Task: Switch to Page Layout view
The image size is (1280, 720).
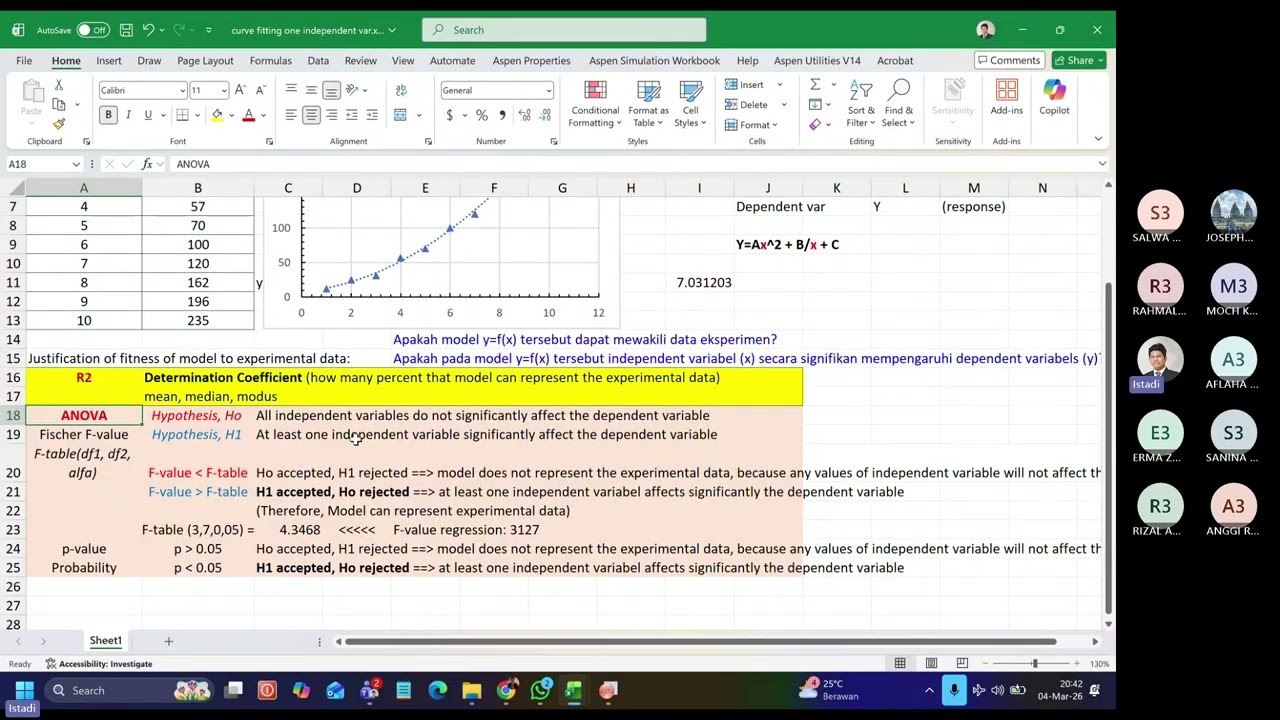Action: 931,663
